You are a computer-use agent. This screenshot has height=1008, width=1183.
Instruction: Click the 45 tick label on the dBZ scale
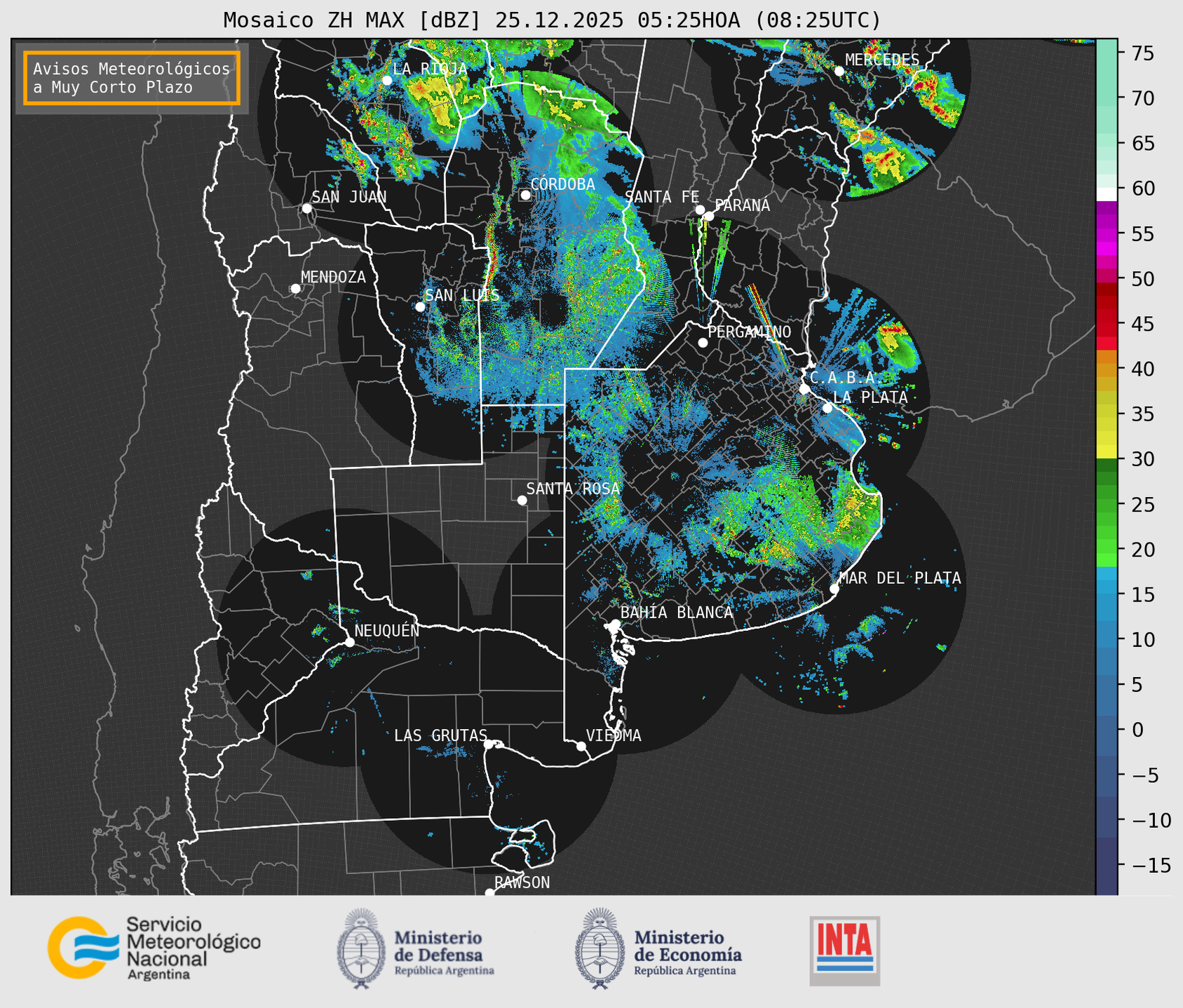coord(1142,324)
